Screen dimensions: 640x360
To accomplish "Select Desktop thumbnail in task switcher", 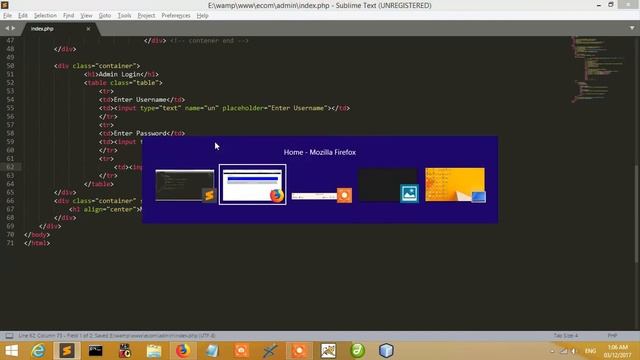I will pyautogui.click(x=455, y=184).
